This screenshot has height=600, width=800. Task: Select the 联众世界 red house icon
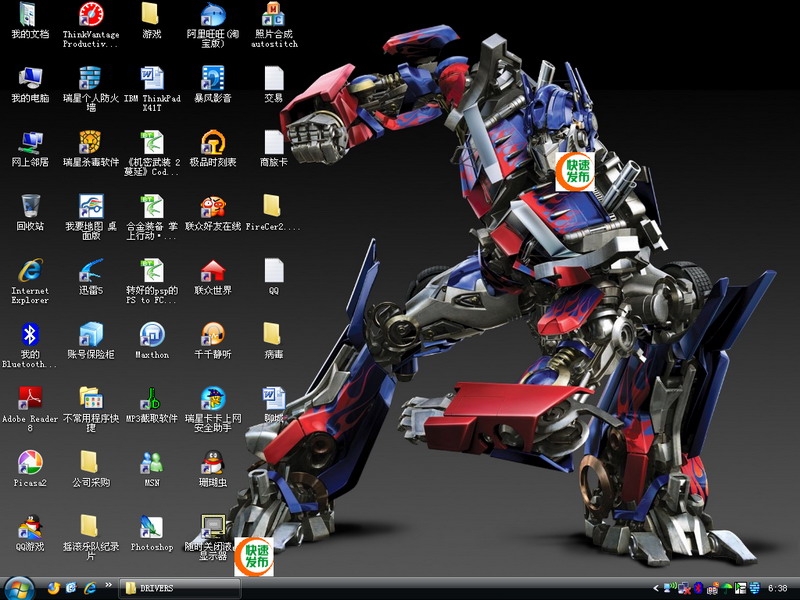click(x=213, y=277)
